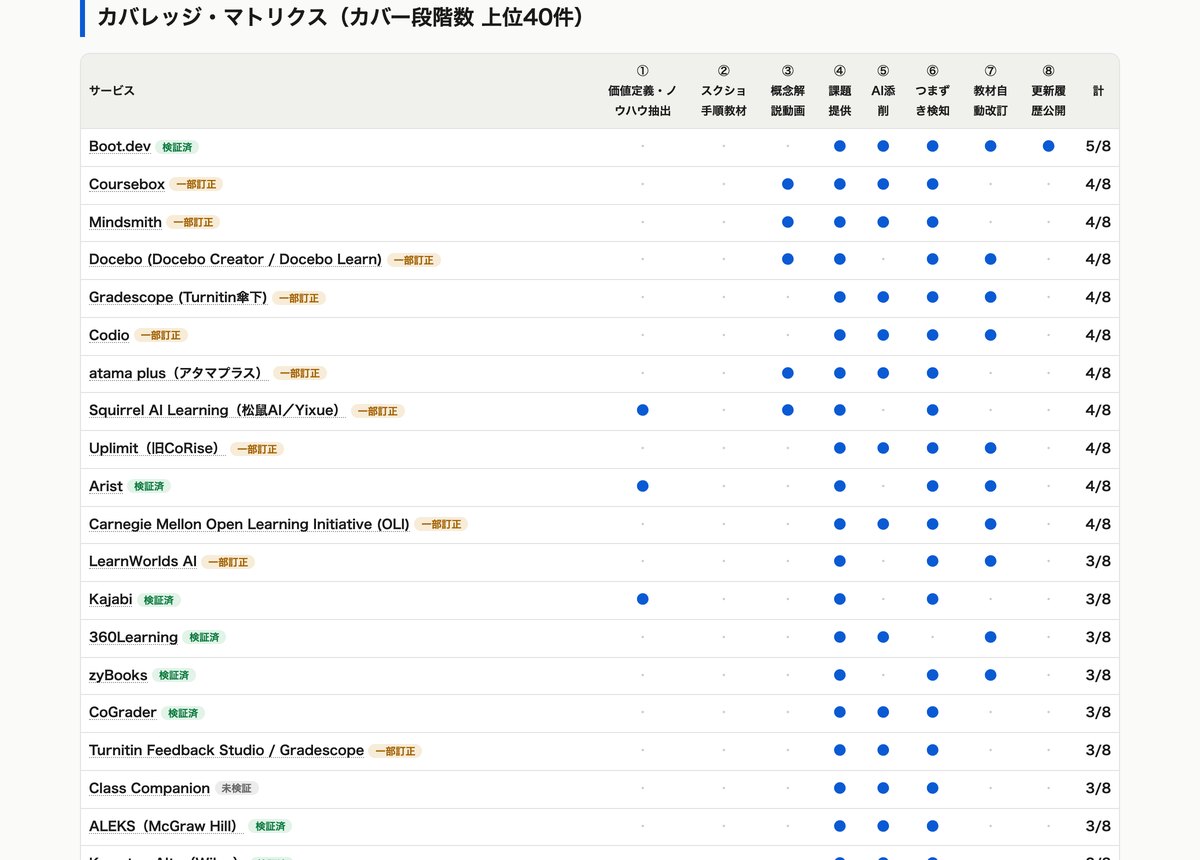Open the ALEKS(McGraw Hill) link

166,826
